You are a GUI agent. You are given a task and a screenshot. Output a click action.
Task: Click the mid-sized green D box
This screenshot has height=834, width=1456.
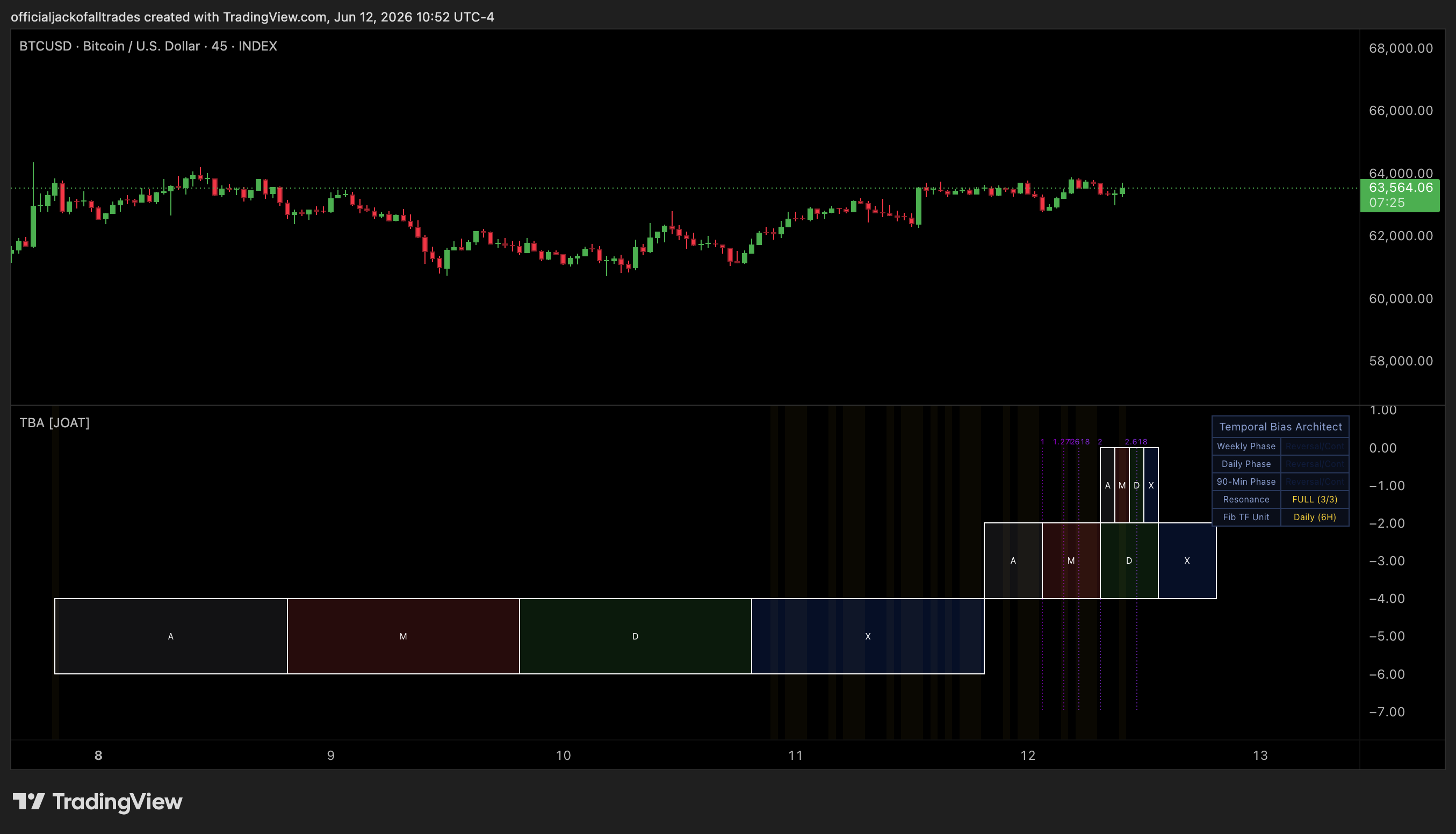tap(1129, 561)
